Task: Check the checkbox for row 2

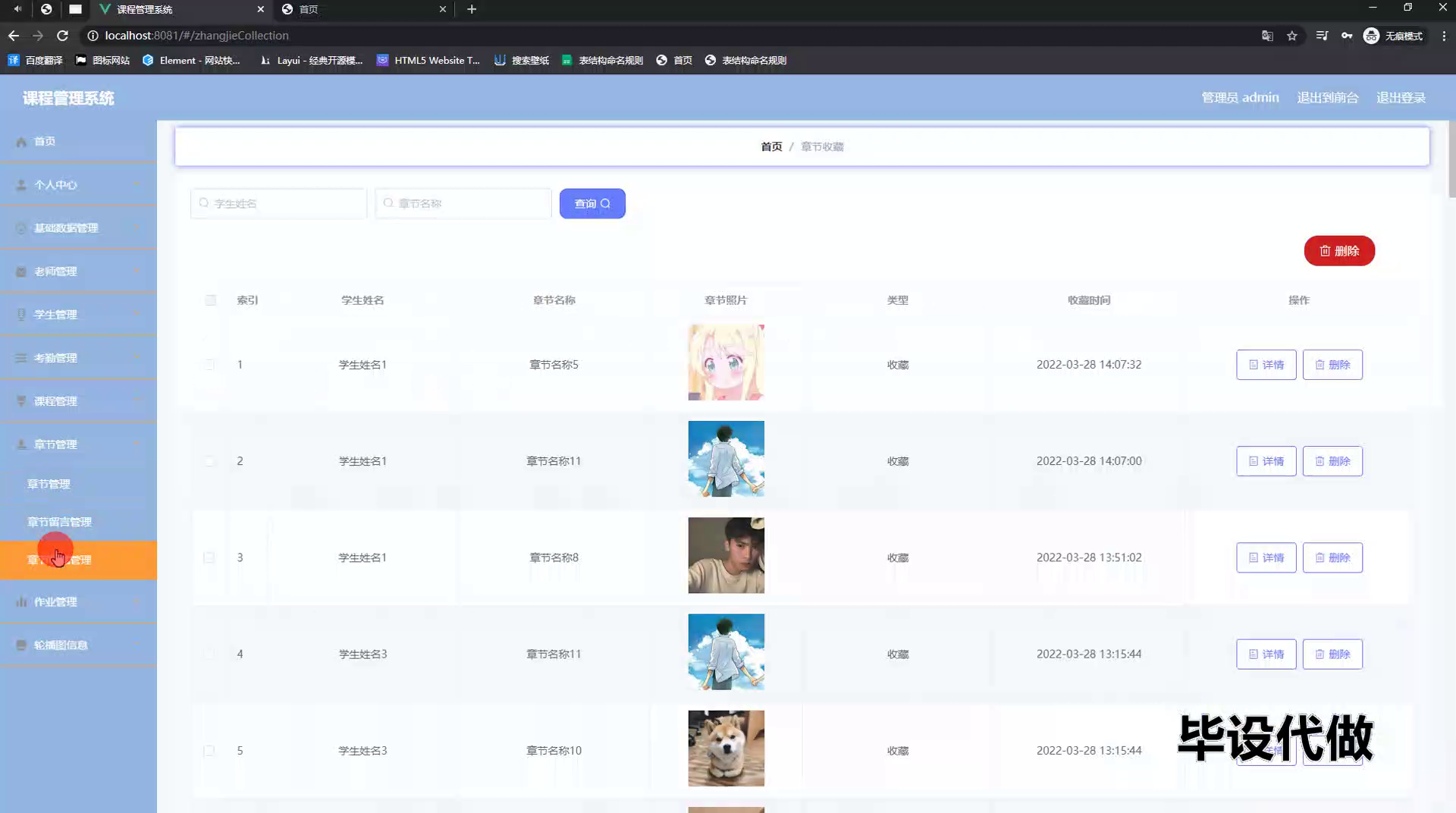Action: click(209, 461)
